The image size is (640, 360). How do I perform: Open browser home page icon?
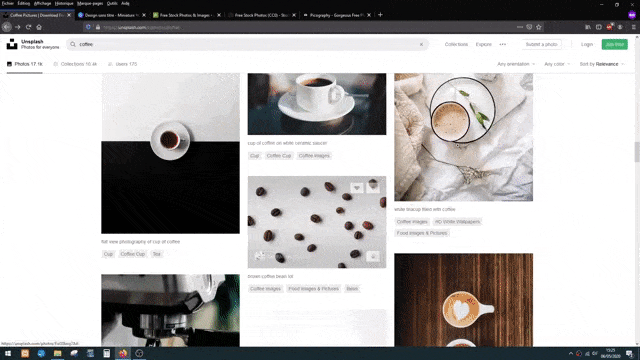[39, 27]
